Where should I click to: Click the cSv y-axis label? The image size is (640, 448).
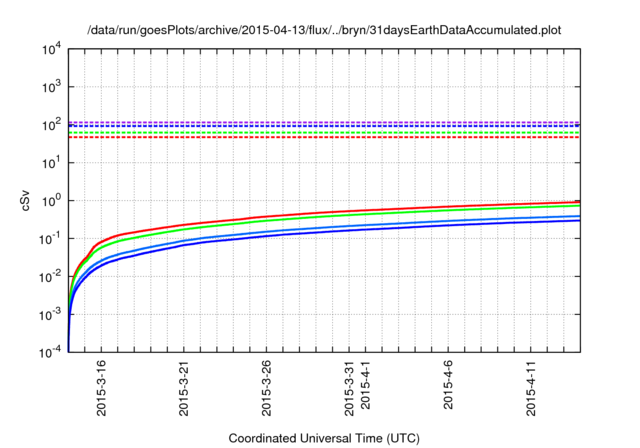[x=25, y=201]
